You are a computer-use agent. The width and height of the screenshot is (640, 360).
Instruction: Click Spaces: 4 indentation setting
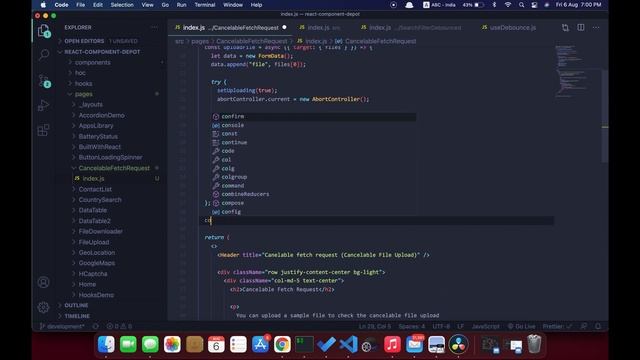411,326
